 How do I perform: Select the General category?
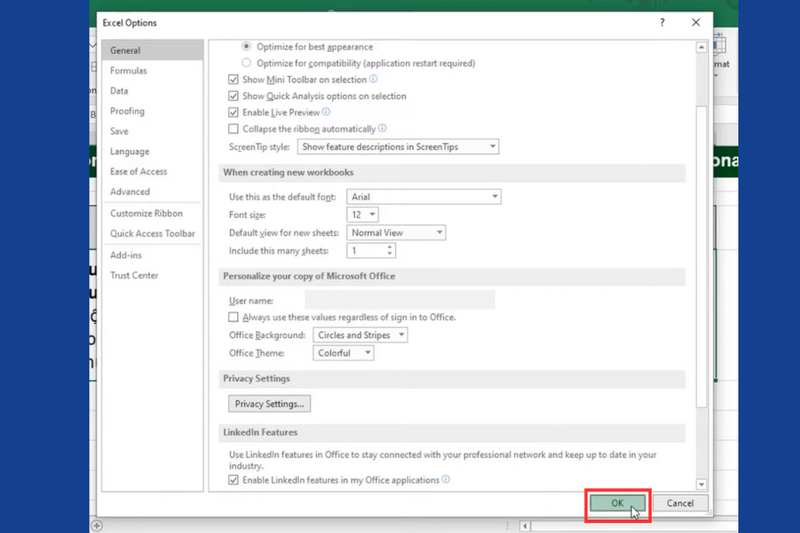pos(153,50)
